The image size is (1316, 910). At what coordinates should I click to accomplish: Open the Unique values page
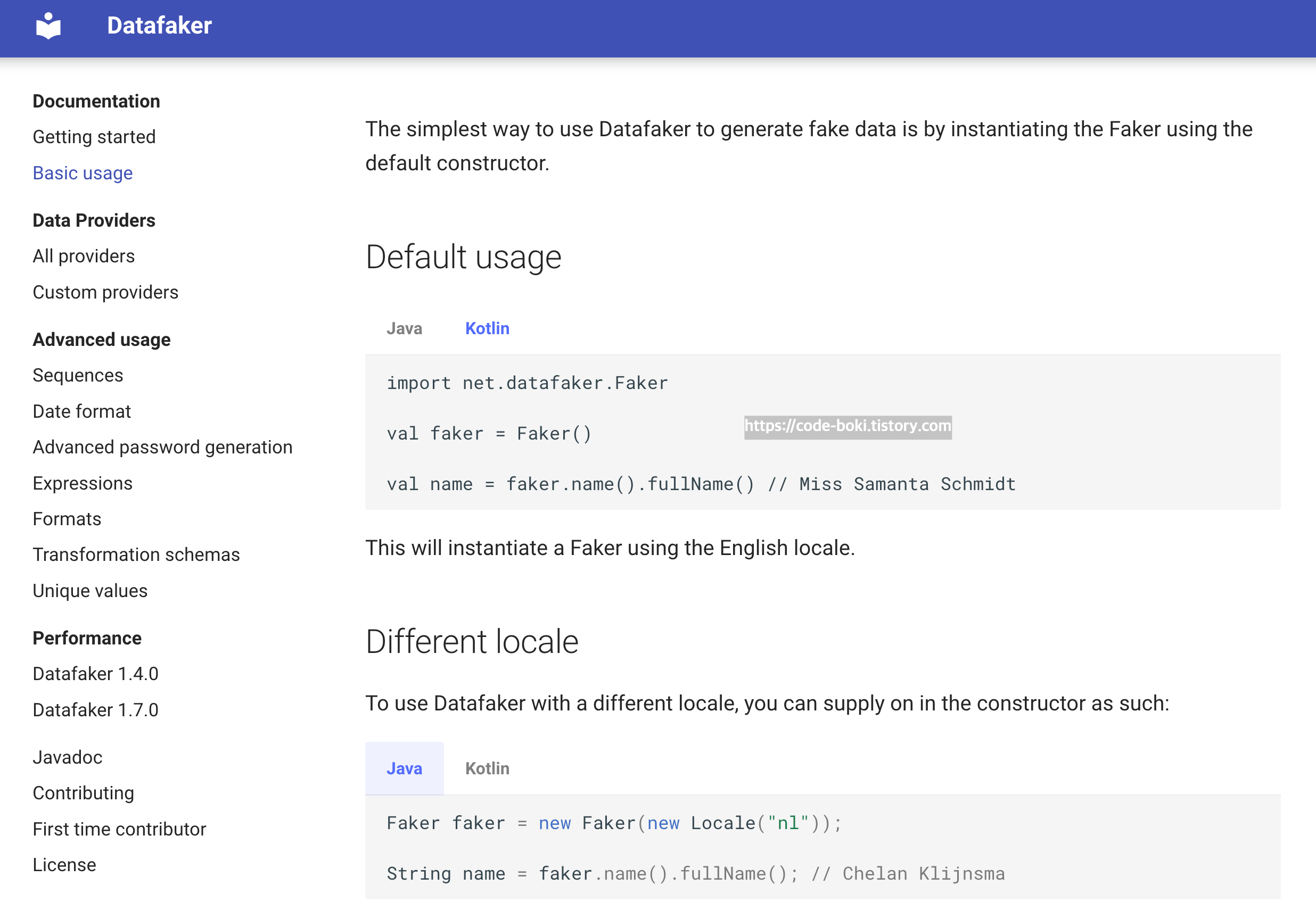89,591
